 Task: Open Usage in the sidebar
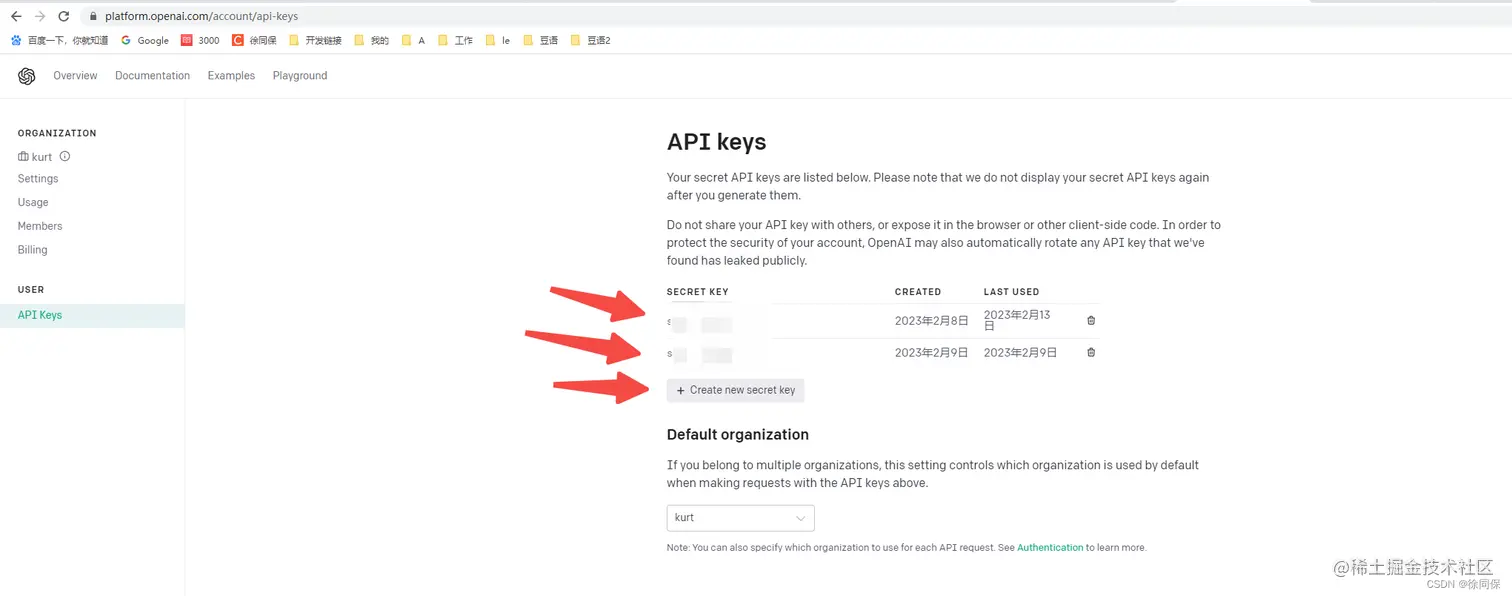[x=33, y=202]
